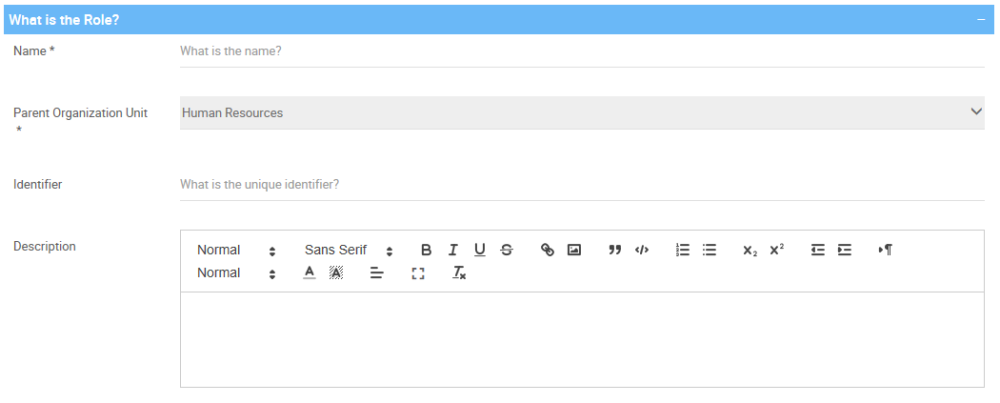Image resolution: width=1000 pixels, height=403 pixels.
Task: Open the text color picker
Action: 309,273
